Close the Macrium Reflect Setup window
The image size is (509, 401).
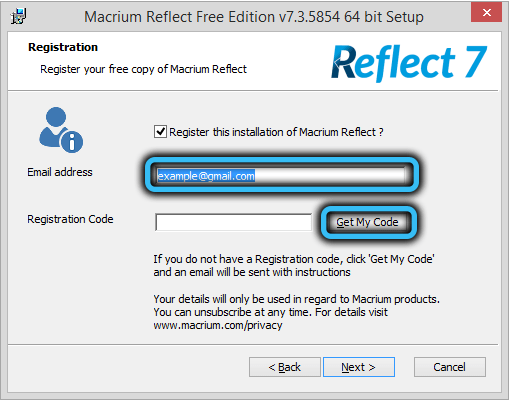tap(486, 13)
